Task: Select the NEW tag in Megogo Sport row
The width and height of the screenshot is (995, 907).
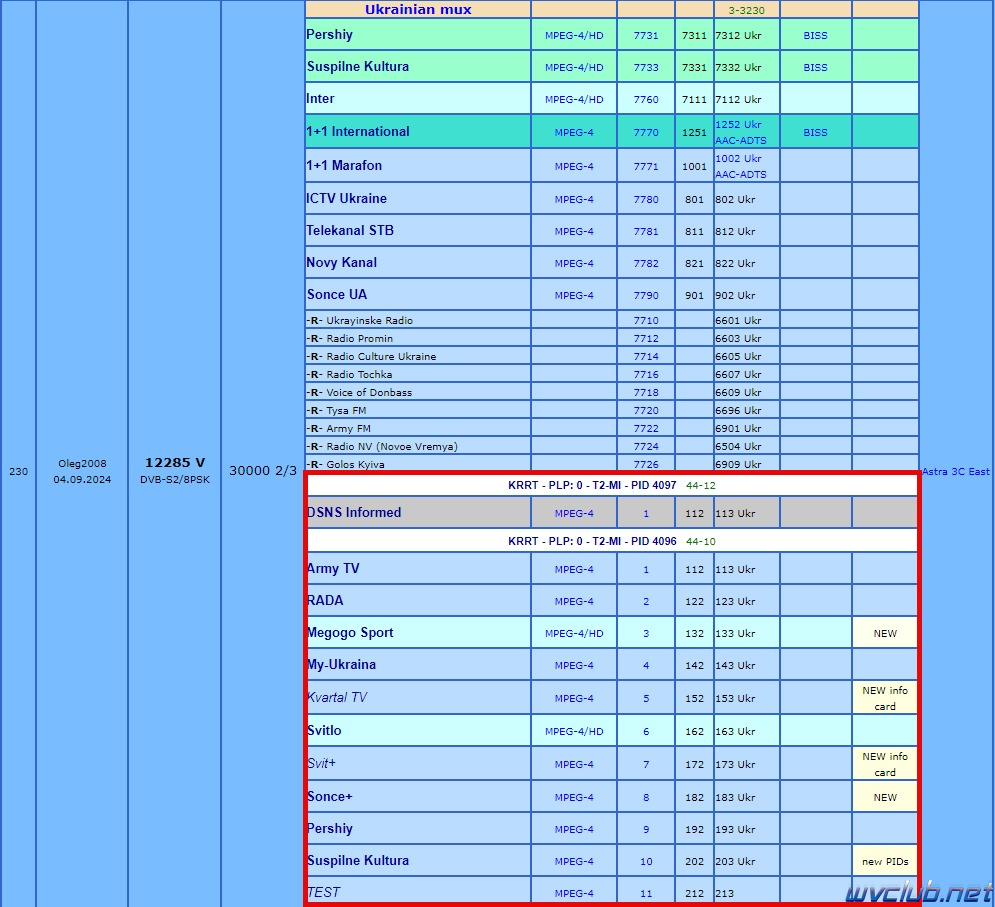Action: (x=885, y=633)
